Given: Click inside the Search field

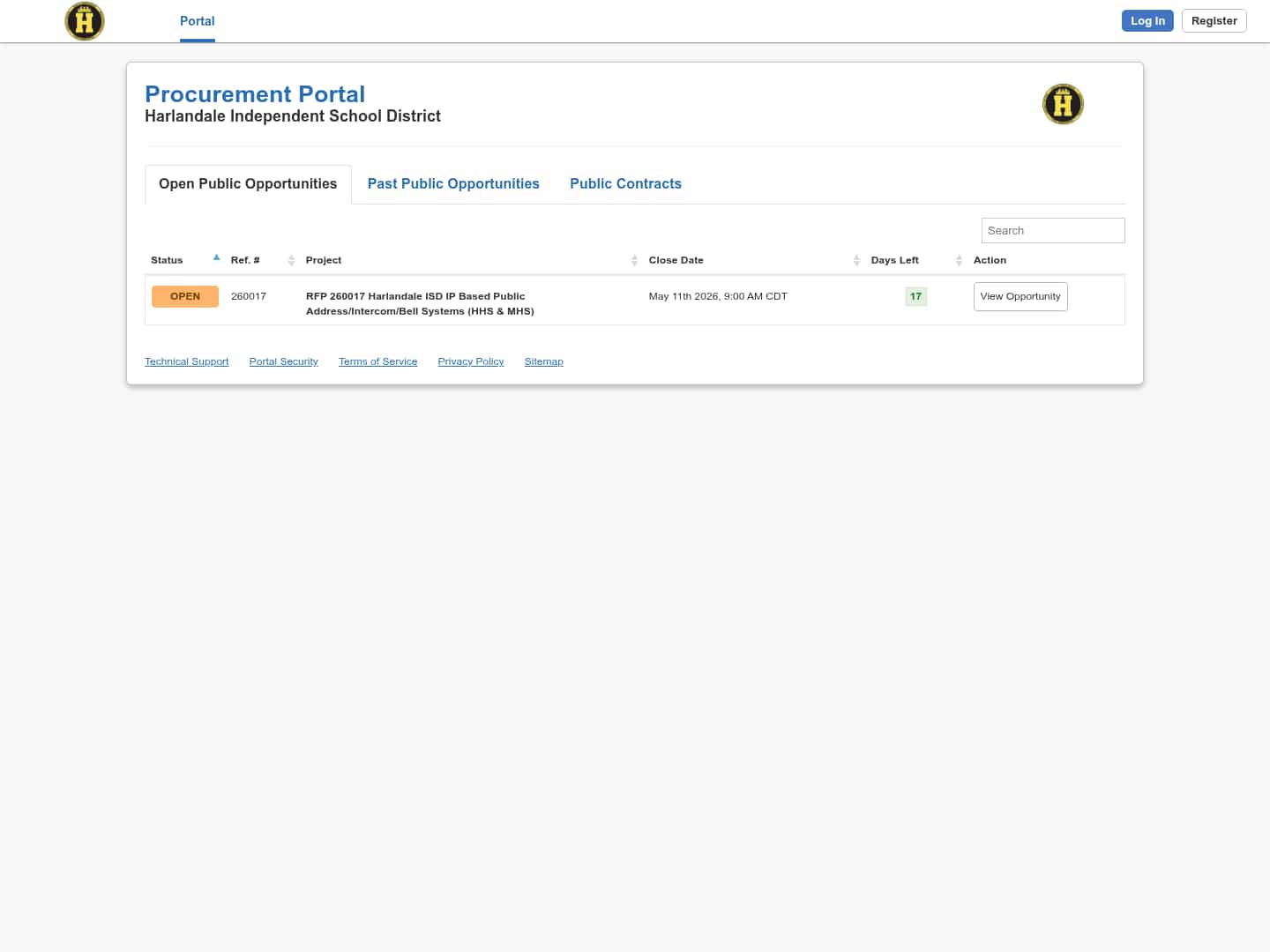Looking at the screenshot, I should coord(1052,230).
